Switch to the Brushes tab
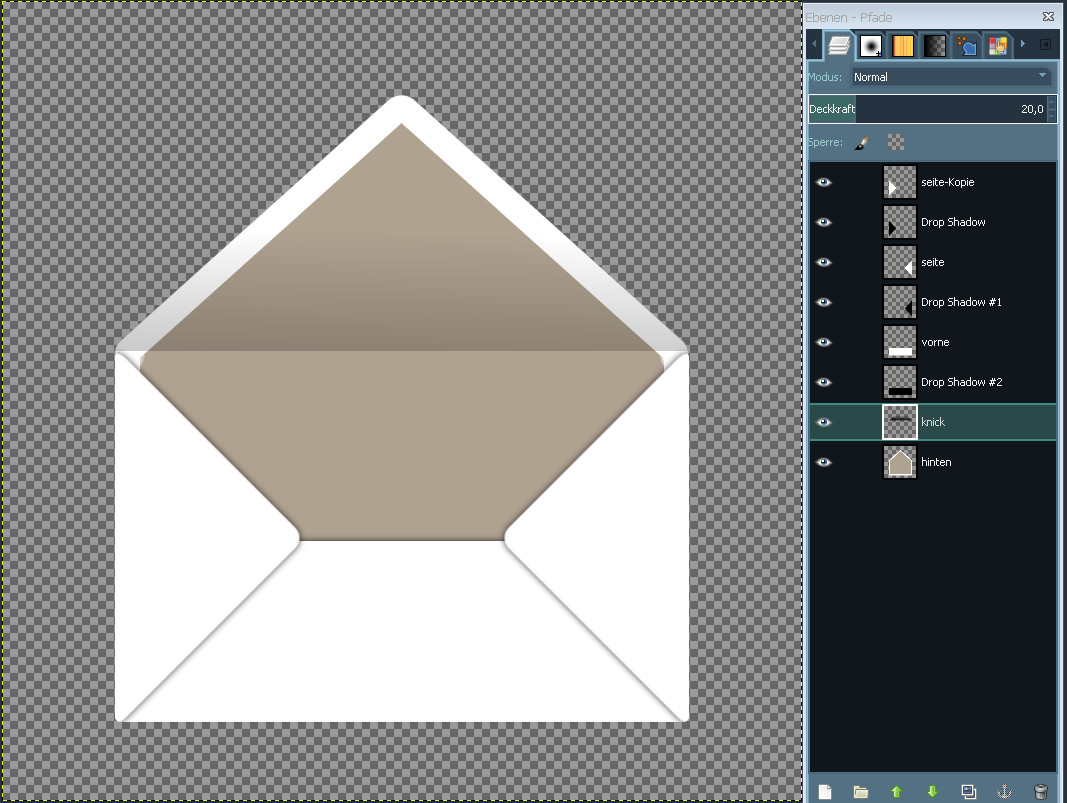 tap(871, 46)
